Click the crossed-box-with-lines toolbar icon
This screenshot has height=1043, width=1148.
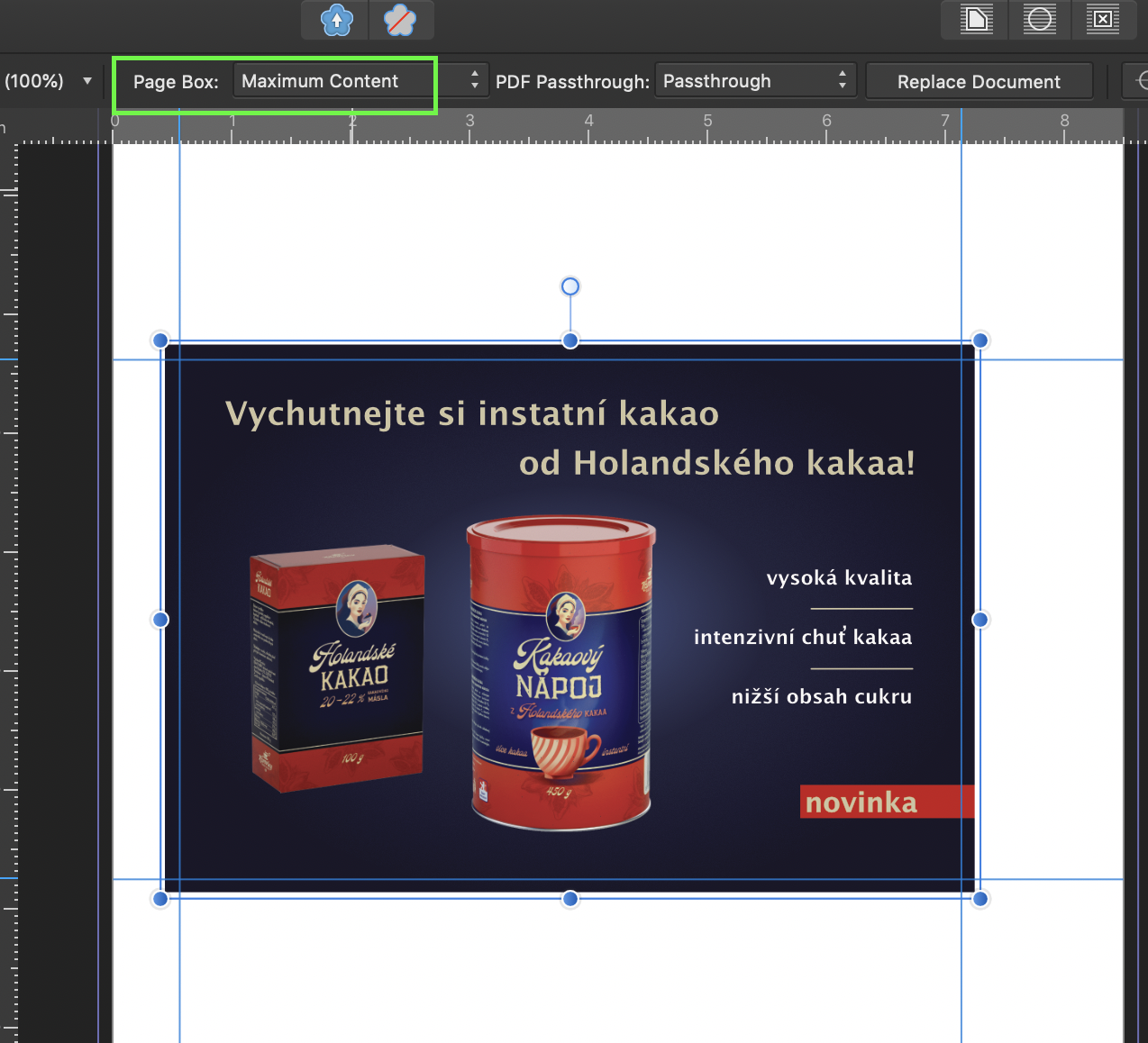click(1103, 19)
